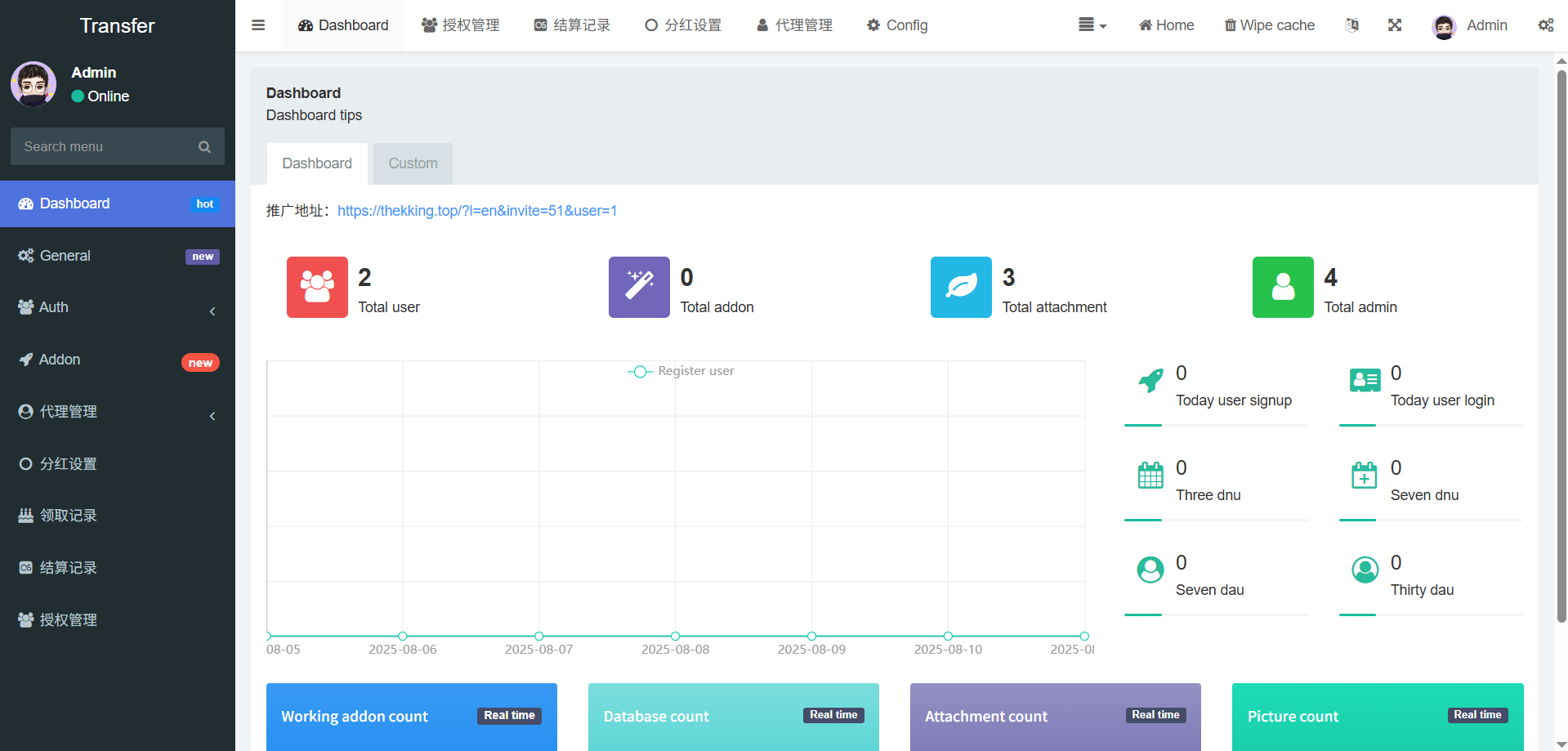Click the search magnifier icon in sidebar
The width and height of the screenshot is (1568, 751).
point(204,147)
